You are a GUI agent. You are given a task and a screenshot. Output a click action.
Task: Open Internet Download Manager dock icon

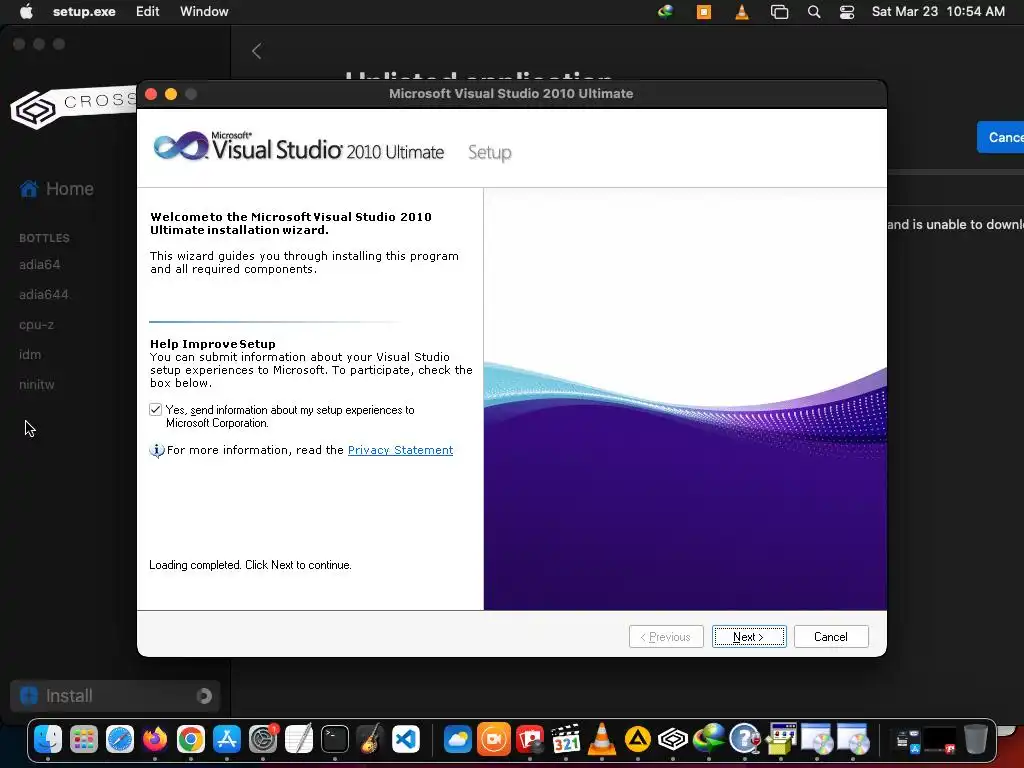click(x=709, y=740)
